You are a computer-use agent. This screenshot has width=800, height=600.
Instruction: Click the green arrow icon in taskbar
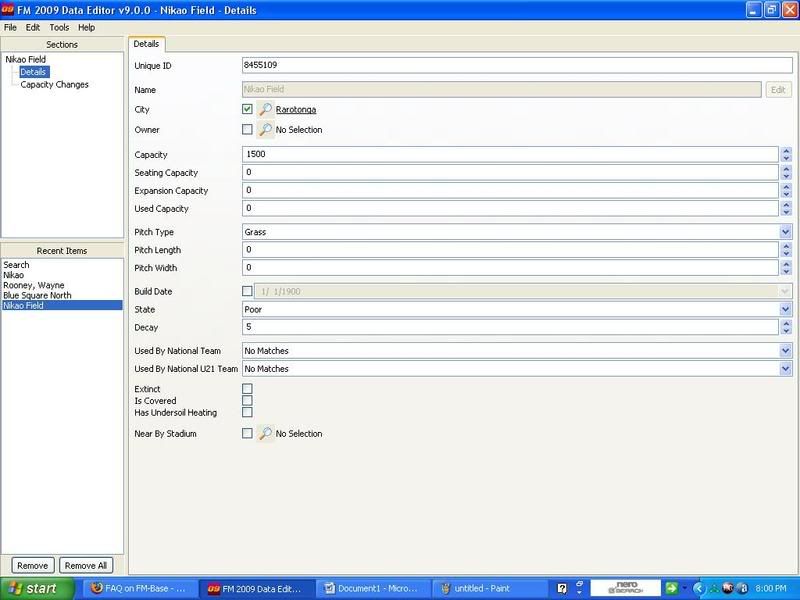671,588
